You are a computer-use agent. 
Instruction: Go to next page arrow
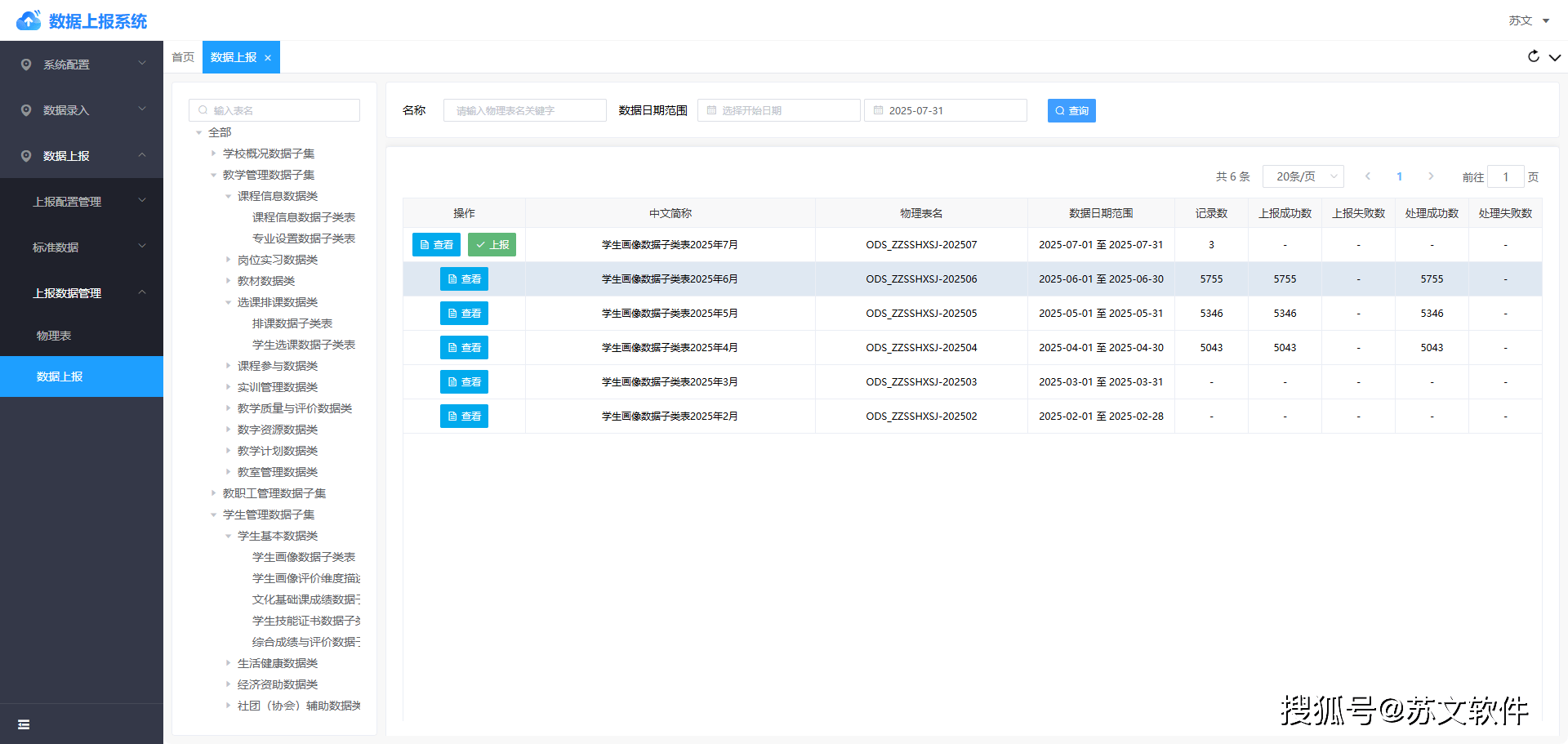coord(1431,176)
